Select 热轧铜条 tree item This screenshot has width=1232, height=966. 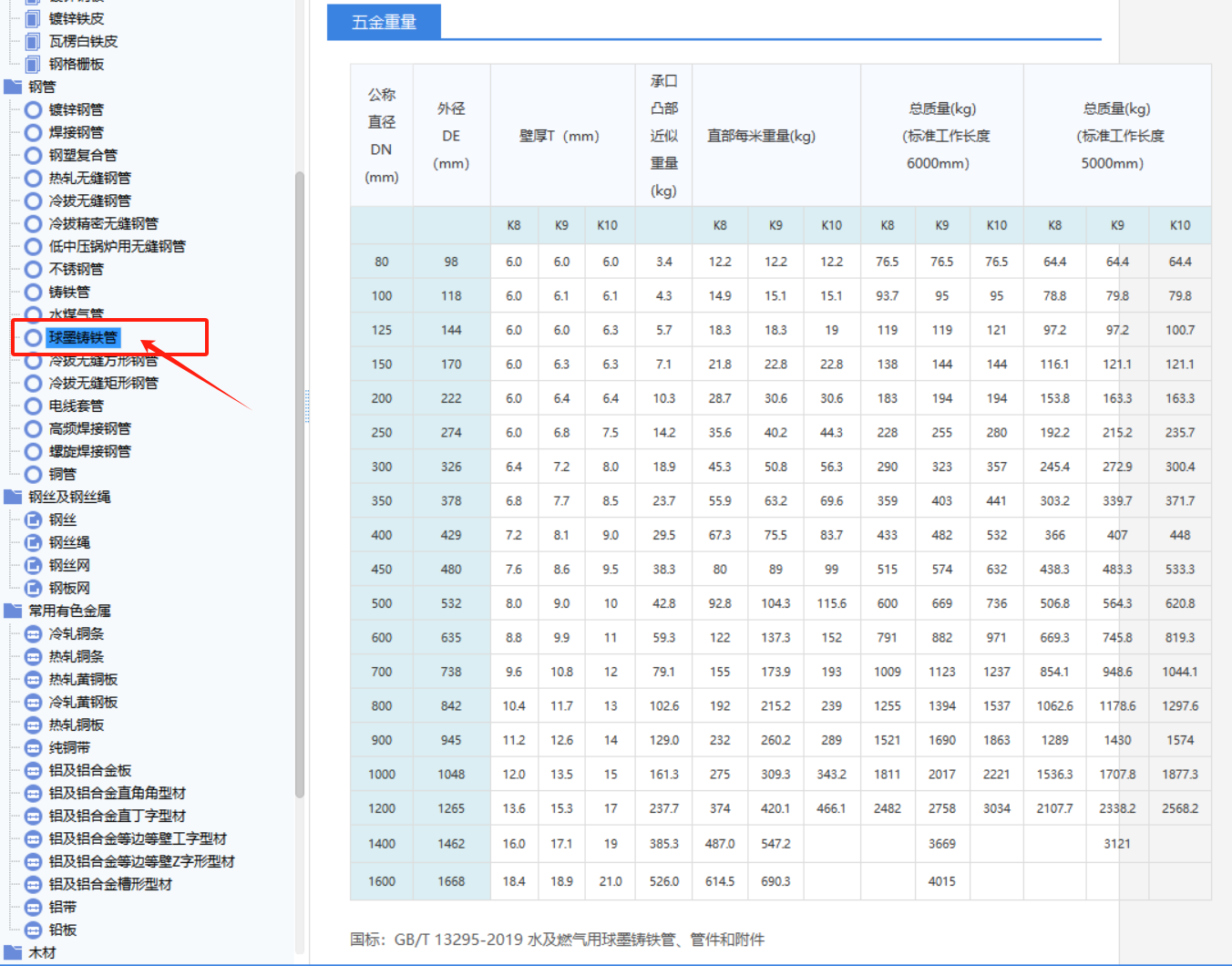(x=77, y=657)
